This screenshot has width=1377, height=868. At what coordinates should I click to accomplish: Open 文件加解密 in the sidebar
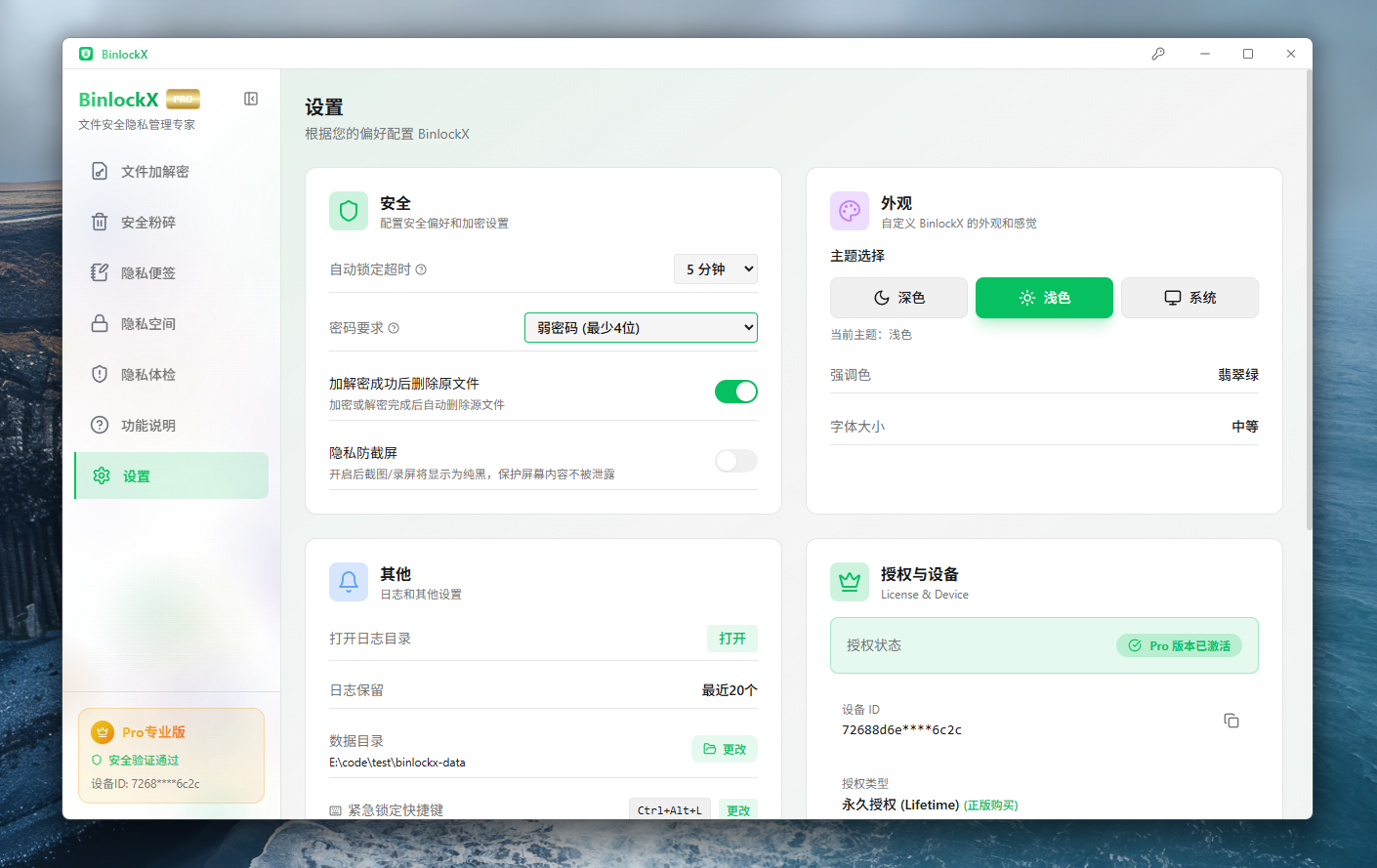pos(171,172)
